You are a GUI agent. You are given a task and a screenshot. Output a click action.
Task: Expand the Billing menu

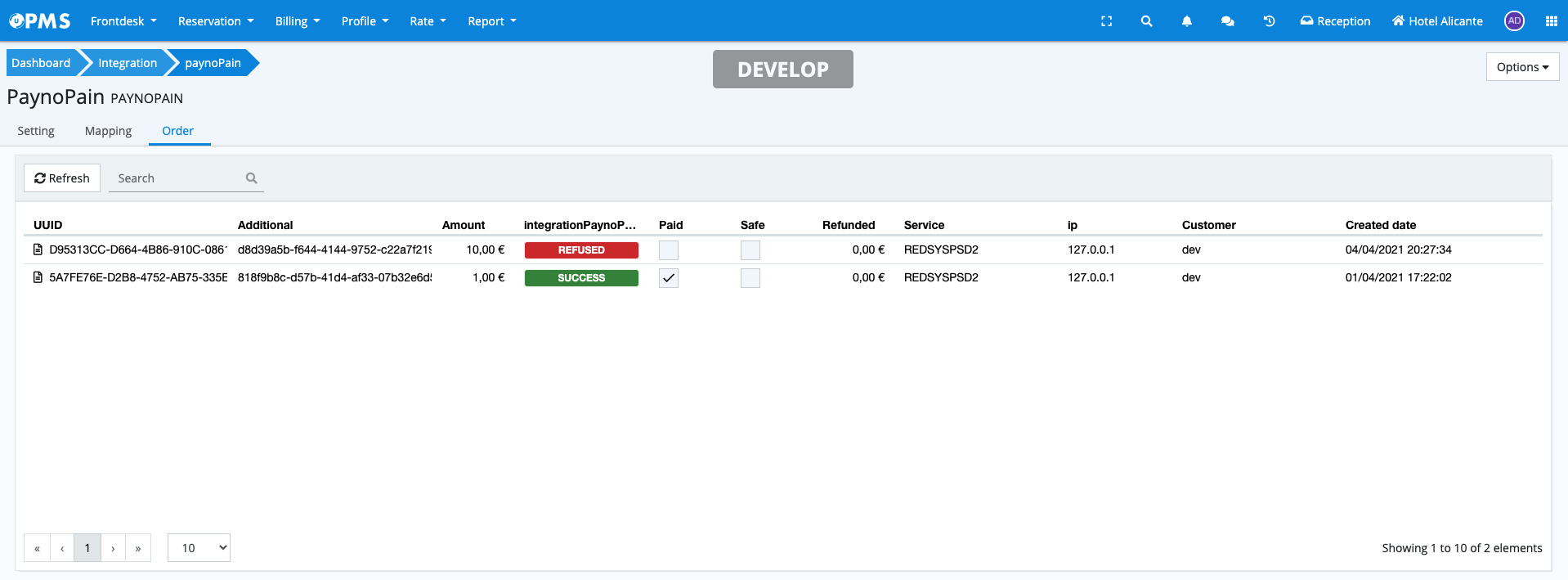tap(298, 21)
